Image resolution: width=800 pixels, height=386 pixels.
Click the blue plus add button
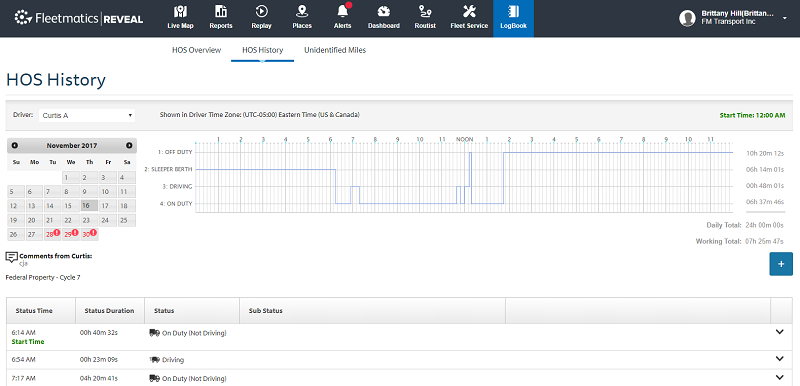coord(781,264)
